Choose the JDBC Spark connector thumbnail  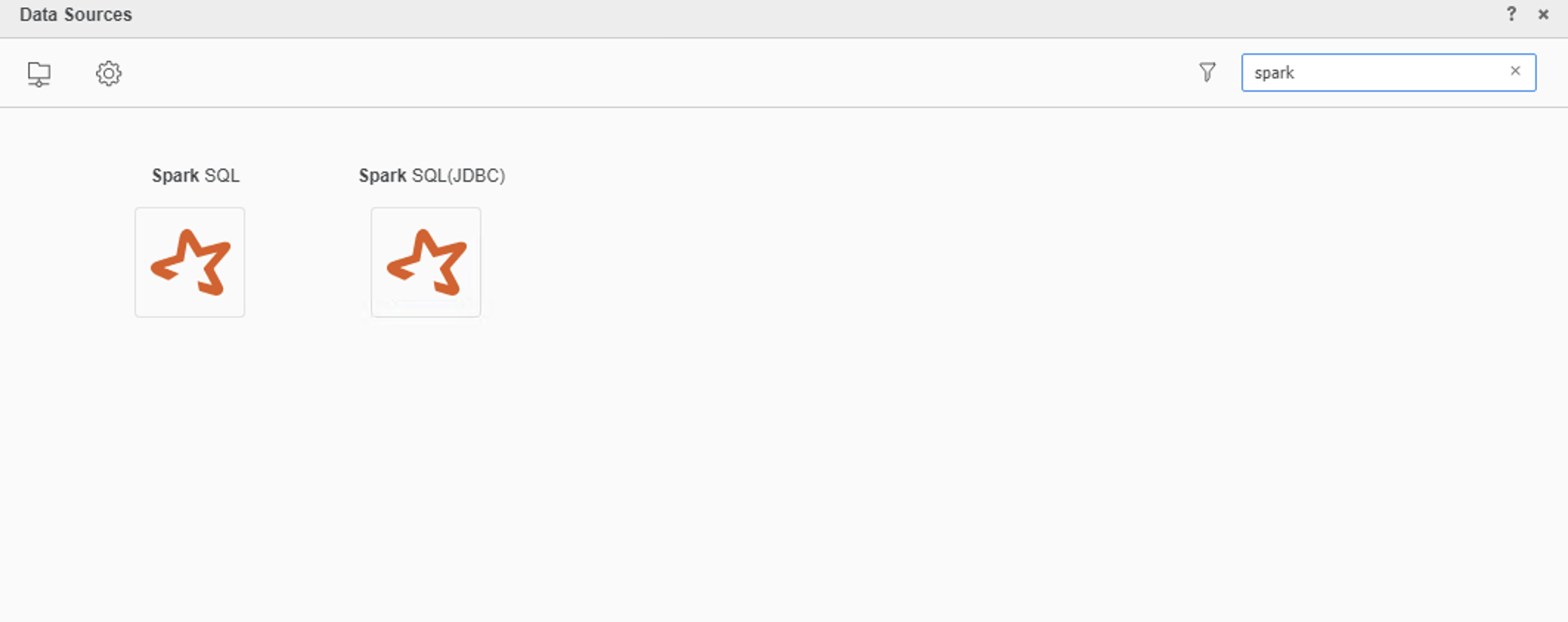point(426,262)
